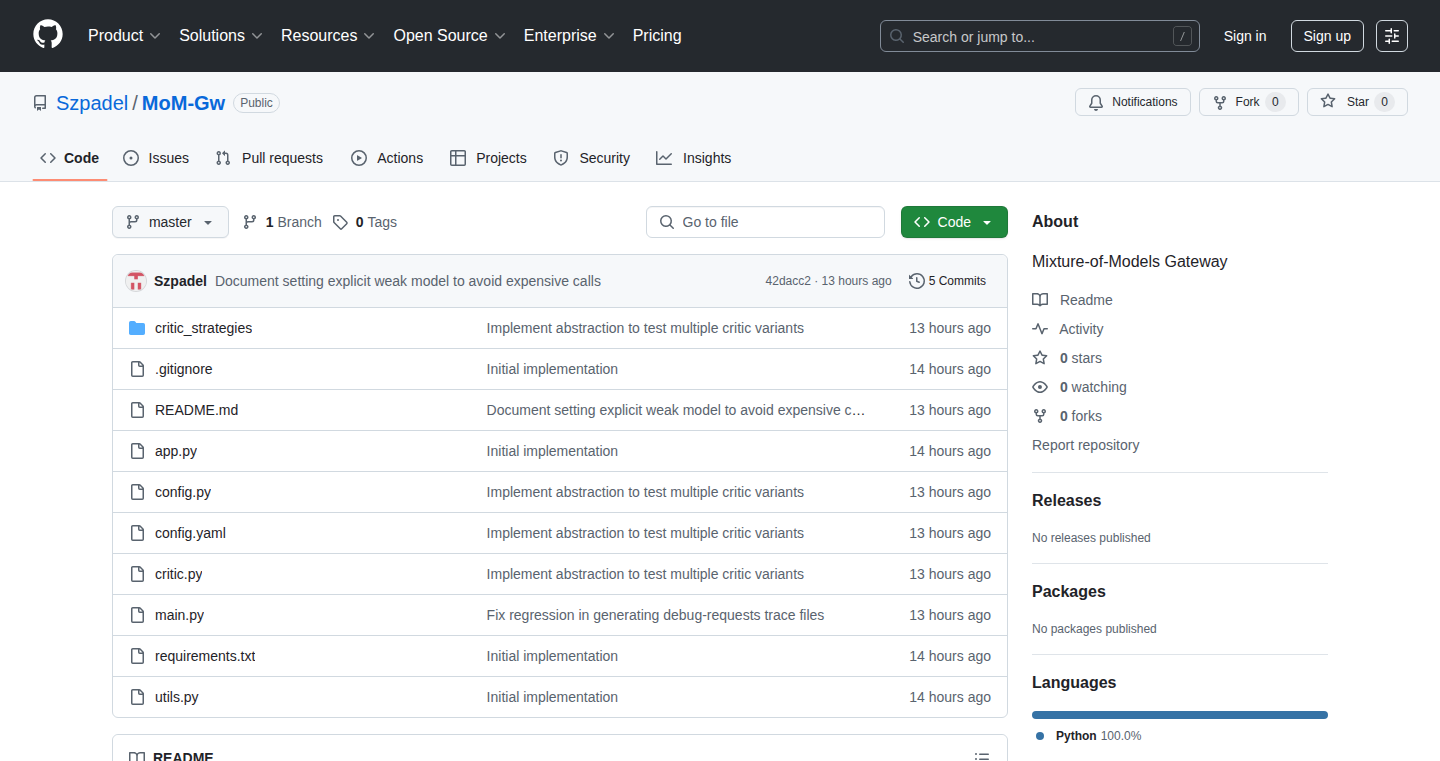Expand the Resources menu
This screenshot has width=1440, height=761.
pyautogui.click(x=328, y=36)
